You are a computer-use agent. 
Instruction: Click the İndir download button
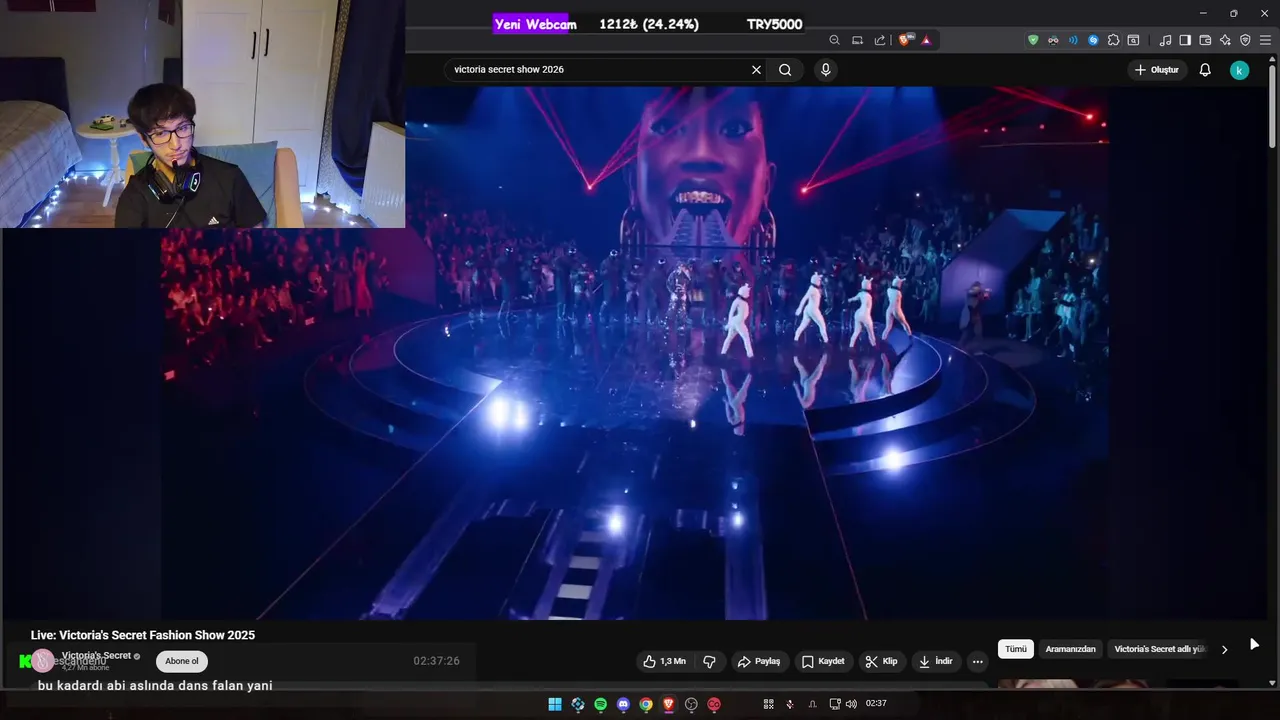[936, 661]
